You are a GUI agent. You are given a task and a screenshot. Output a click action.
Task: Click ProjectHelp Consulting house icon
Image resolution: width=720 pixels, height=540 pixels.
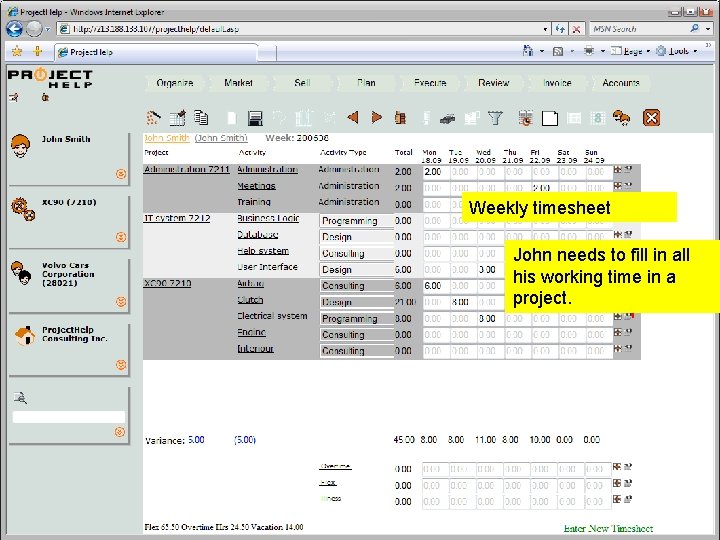(x=25, y=335)
